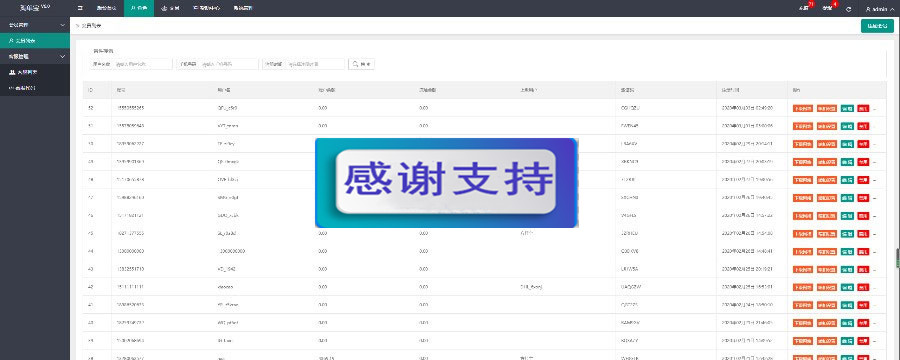Screen dimensions: 900x360
Task: Collapse the second sidebar group chevron
Action: tap(63, 56)
